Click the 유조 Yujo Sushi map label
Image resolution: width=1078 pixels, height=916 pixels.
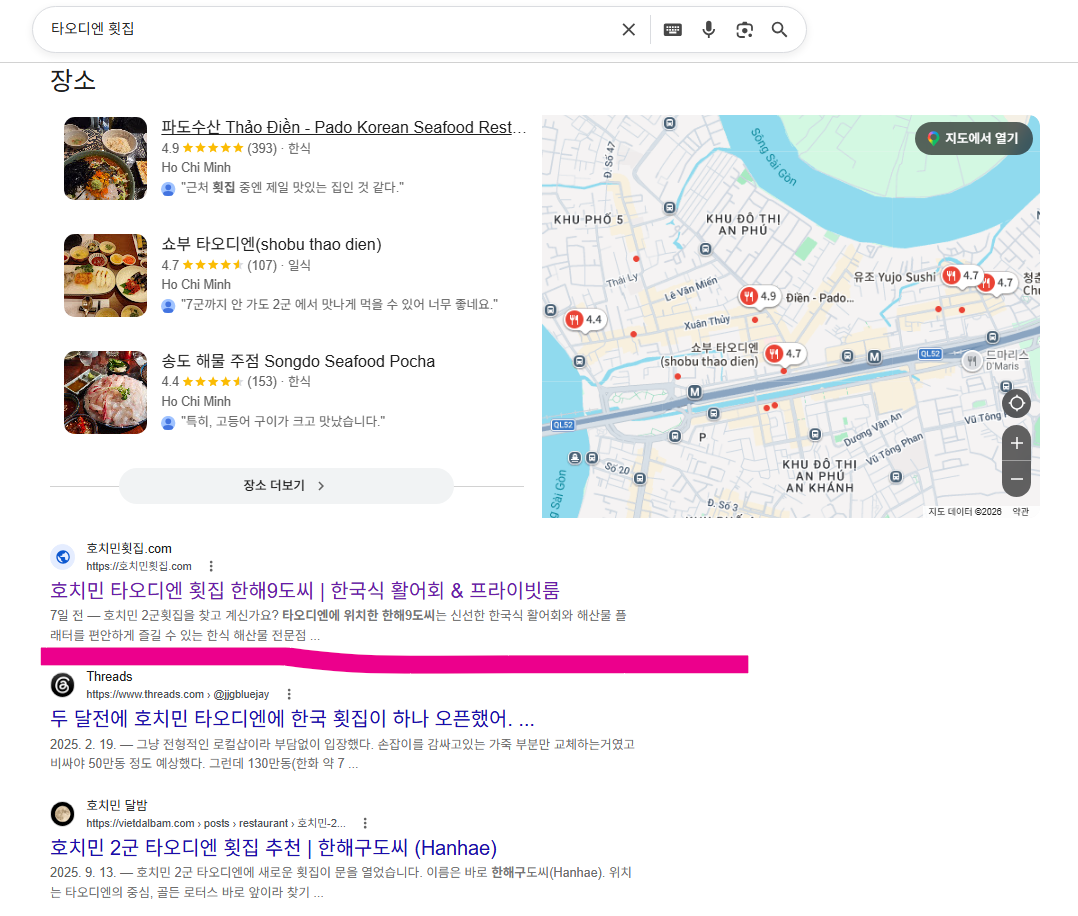894,277
